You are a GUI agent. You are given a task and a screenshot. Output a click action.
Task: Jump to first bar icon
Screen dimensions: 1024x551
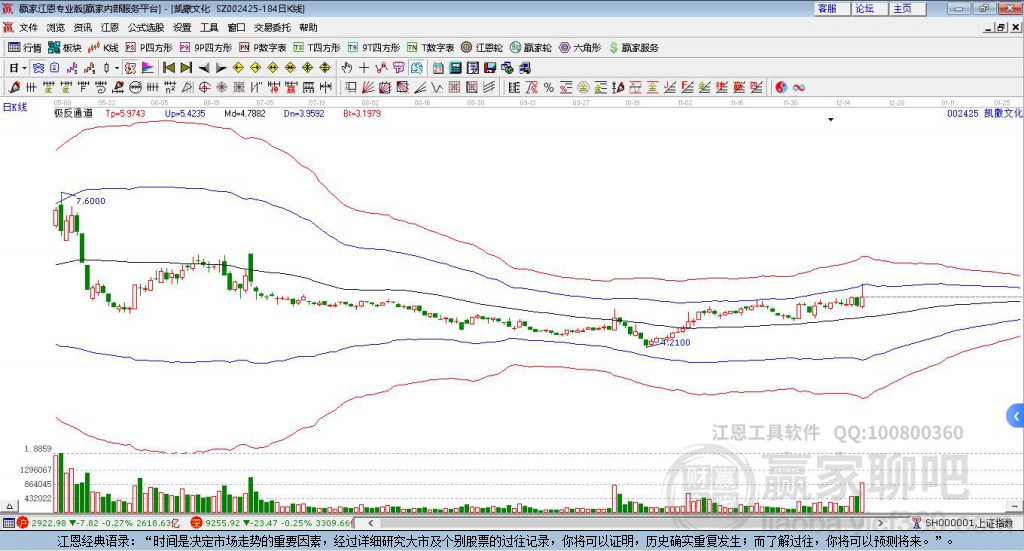168,68
